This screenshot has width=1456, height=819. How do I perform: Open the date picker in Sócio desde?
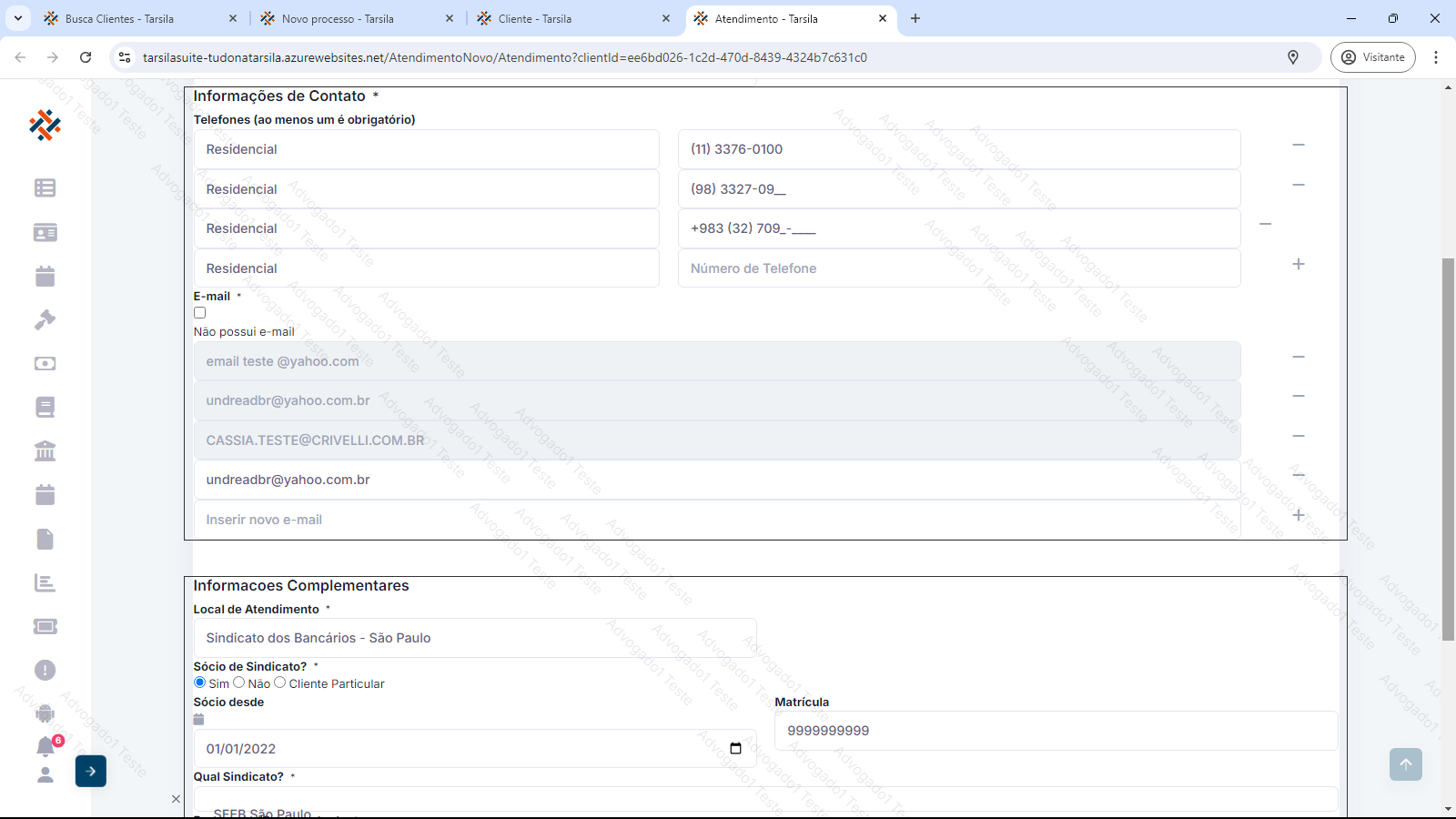click(x=735, y=748)
